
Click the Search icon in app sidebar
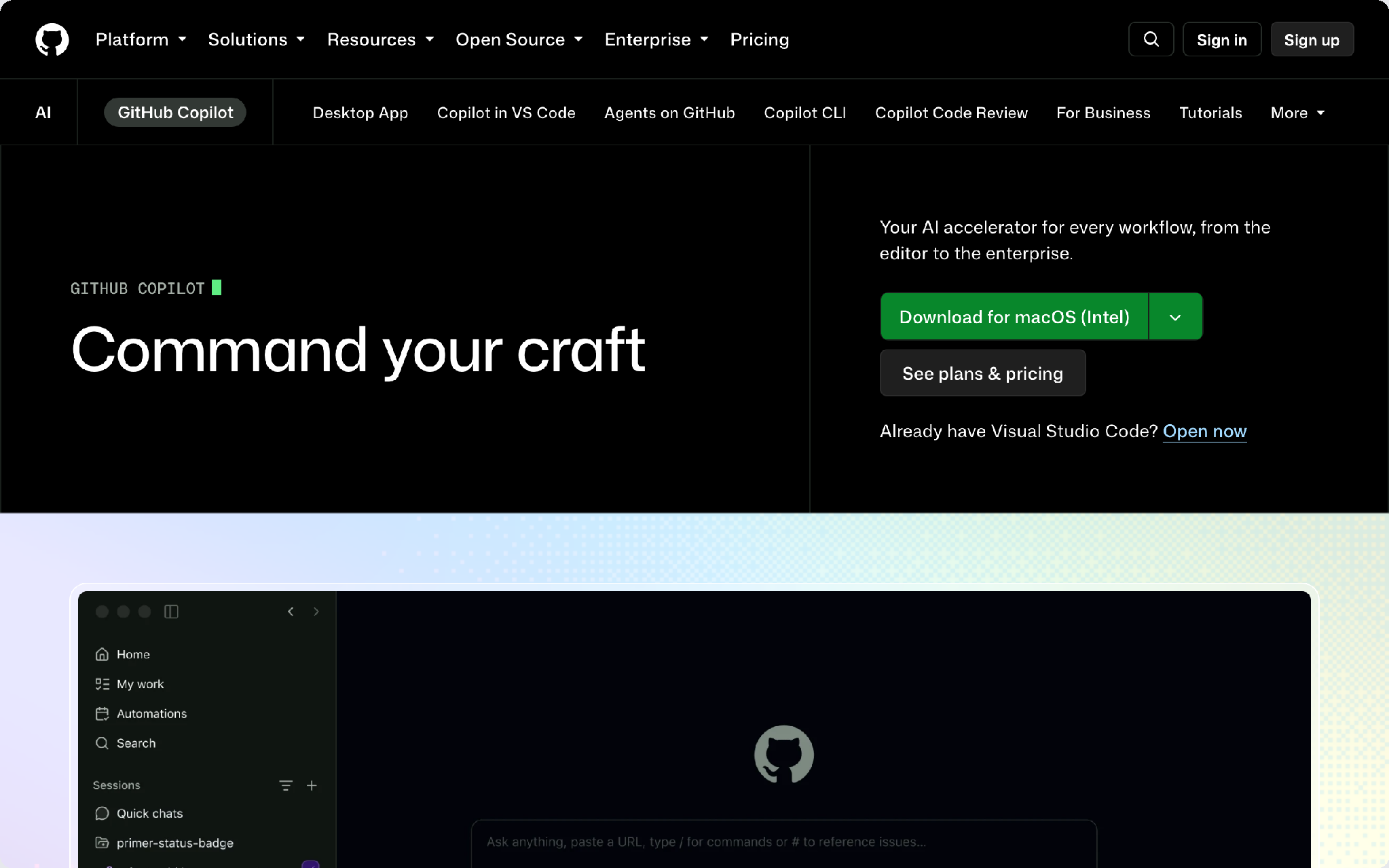(102, 743)
